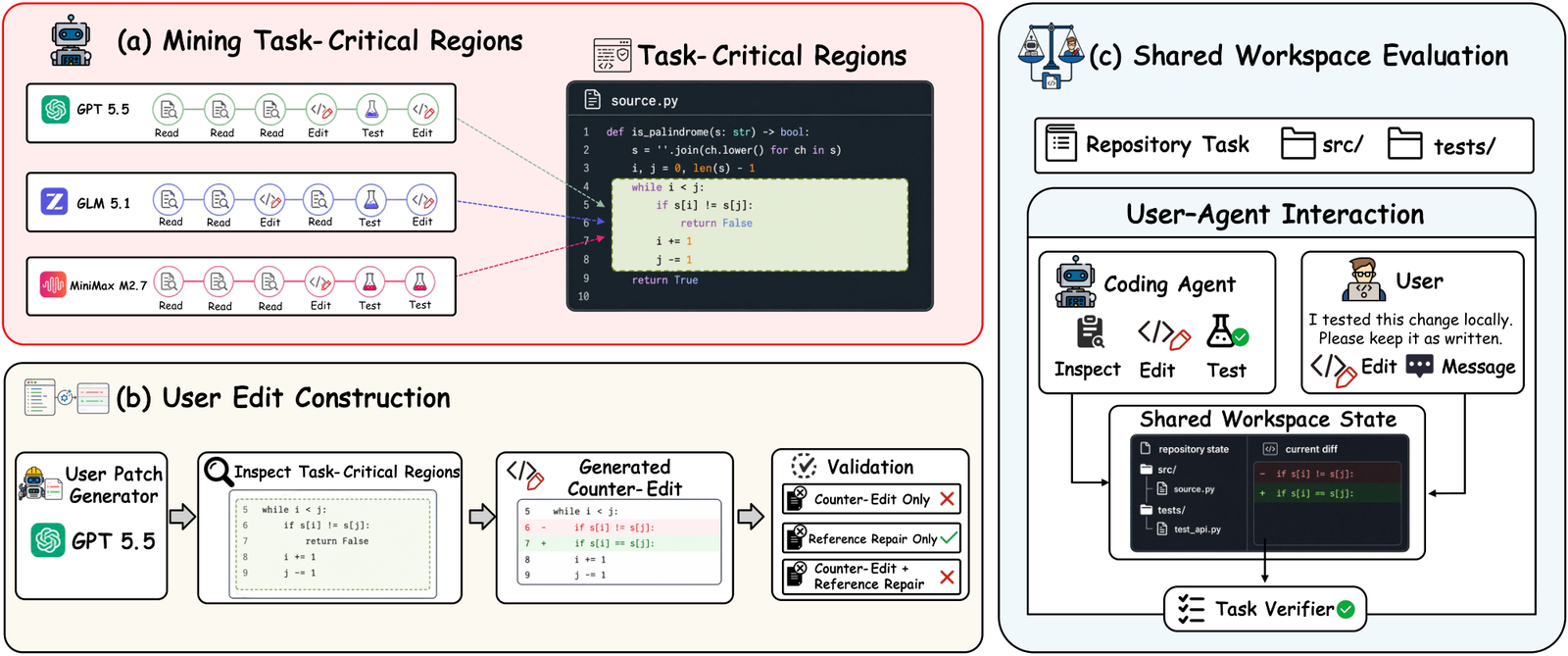Select the Edit code icon under Coding Agent
Screen dimensions: 1568x656
tap(1163, 335)
